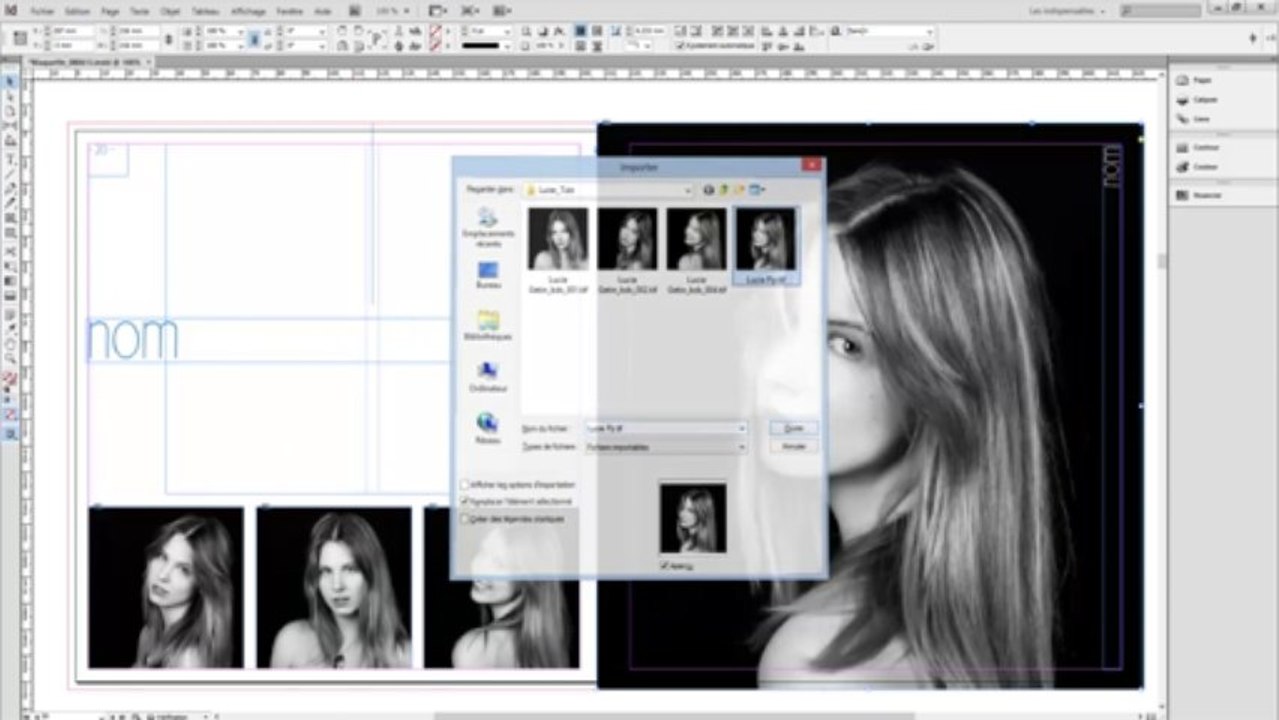Toggle Créer des légendes statiques checkbox
The height and width of the screenshot is (720, 1279).
(465, 519)
